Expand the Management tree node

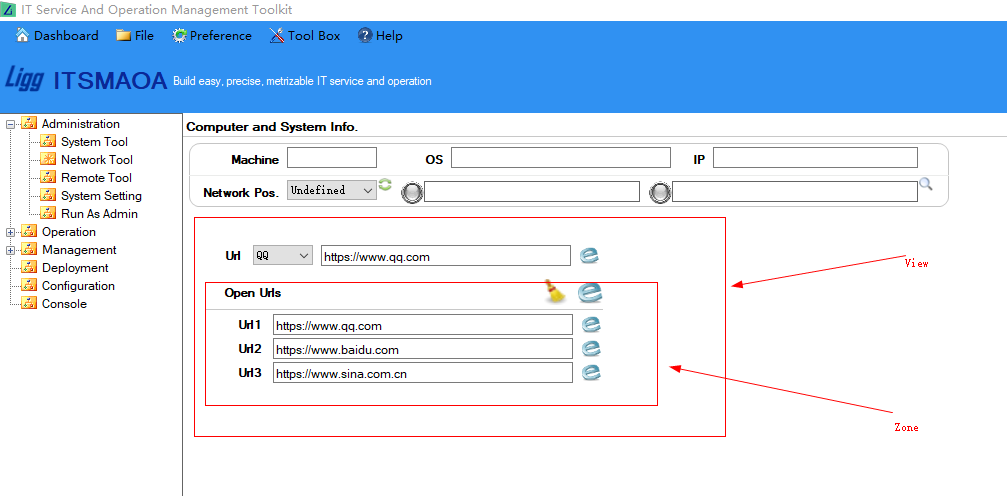[10, 251]
